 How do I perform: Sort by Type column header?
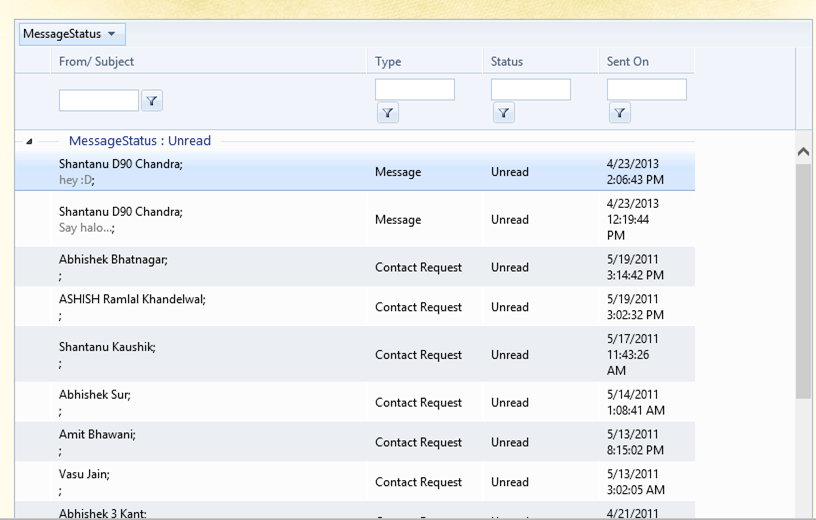click(x=388, y=62)
